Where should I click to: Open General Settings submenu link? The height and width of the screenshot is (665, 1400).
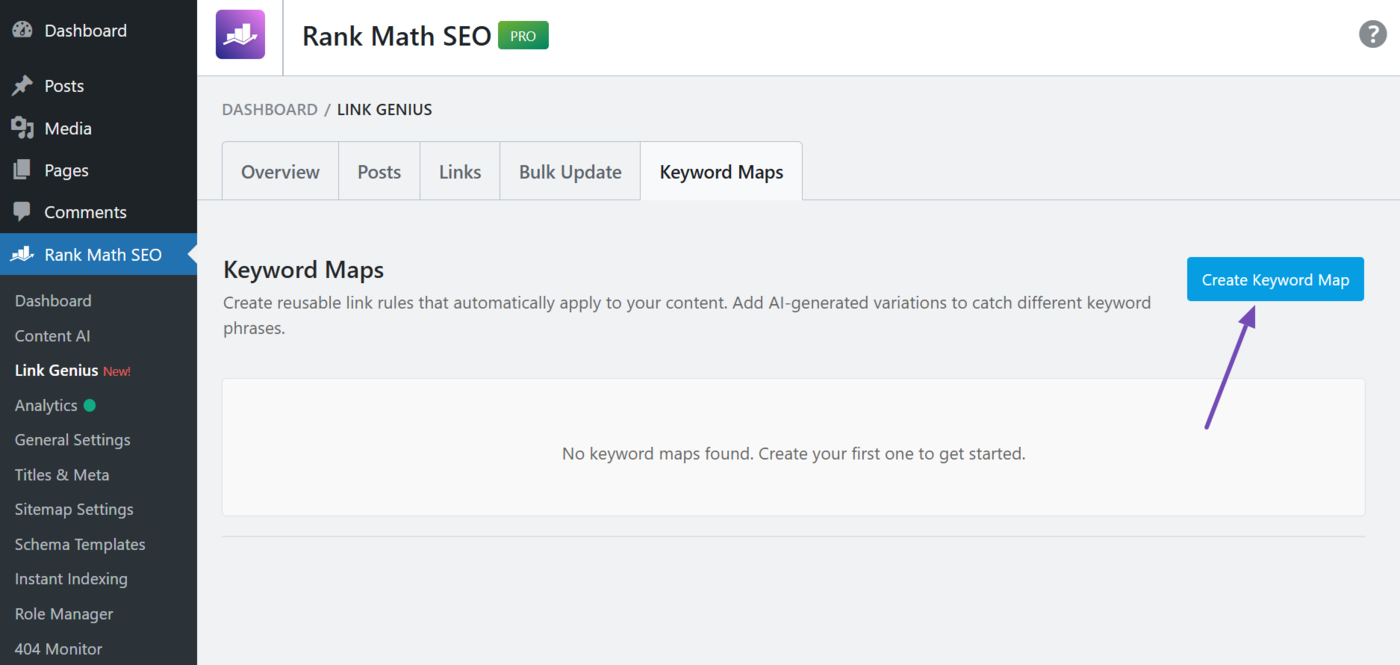click(73, 440)
